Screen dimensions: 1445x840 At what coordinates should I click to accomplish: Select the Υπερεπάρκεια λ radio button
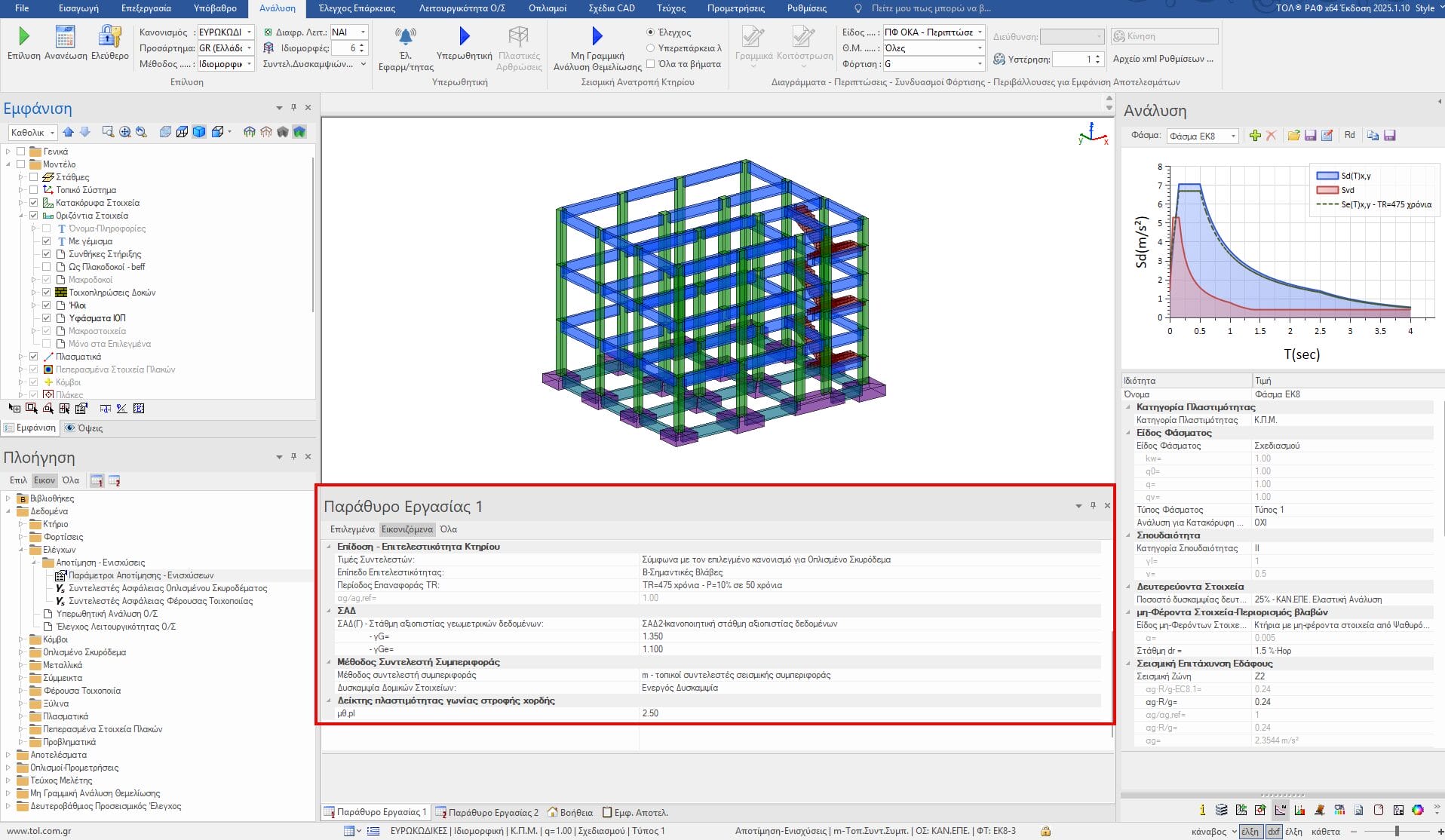click(x=651, y=48)
